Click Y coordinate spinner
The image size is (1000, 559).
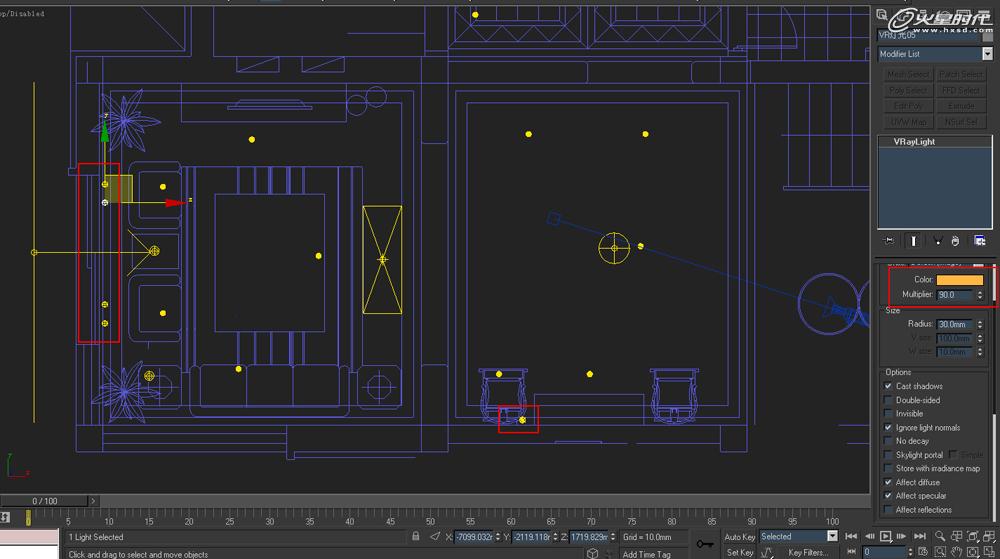(555, 537)
